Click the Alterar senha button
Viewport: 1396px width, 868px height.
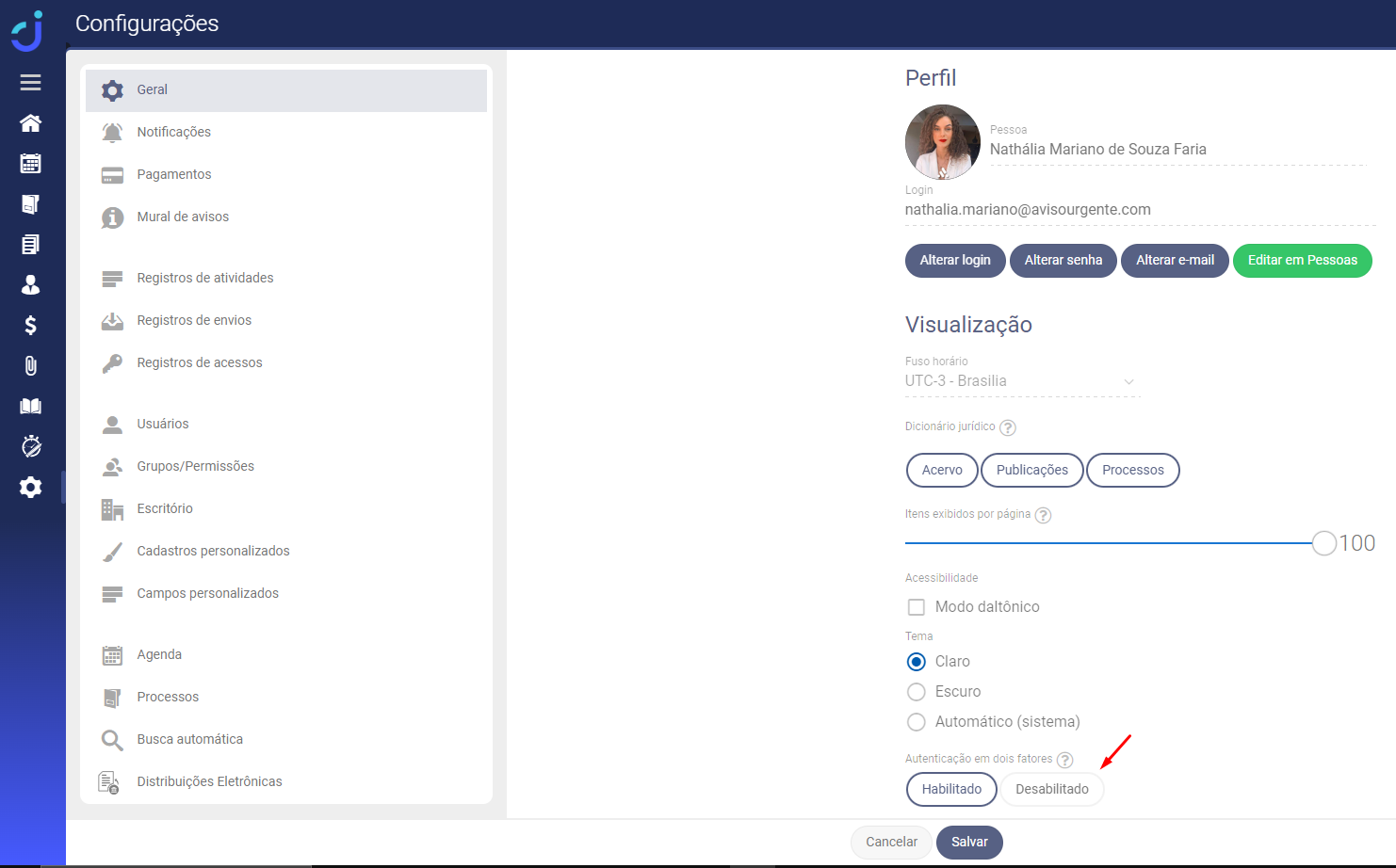(x=1063, y=261)
